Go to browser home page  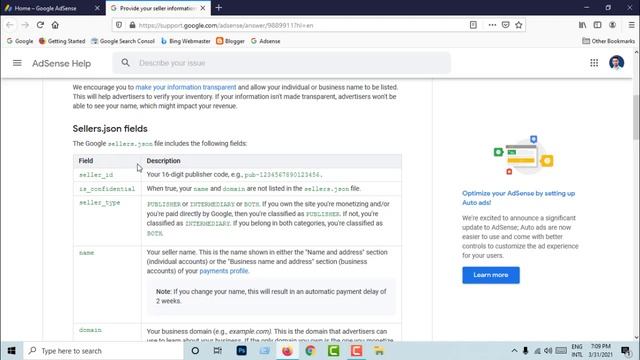55,25
